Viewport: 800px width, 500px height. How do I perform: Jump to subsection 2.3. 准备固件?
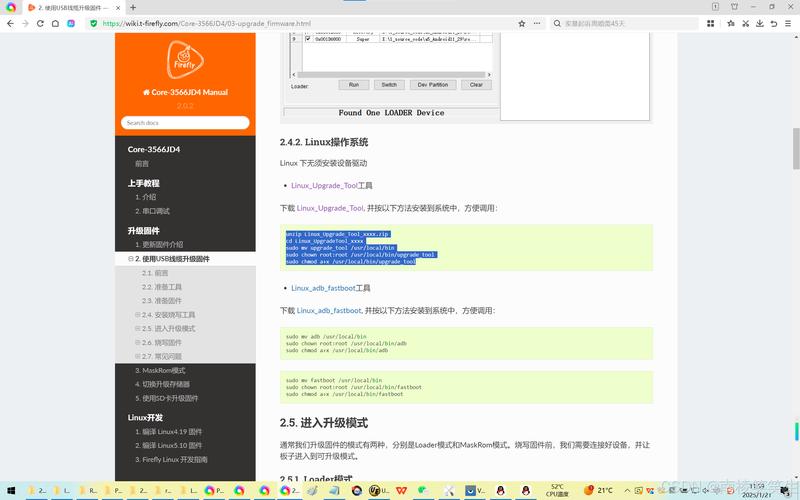(161, 301)
